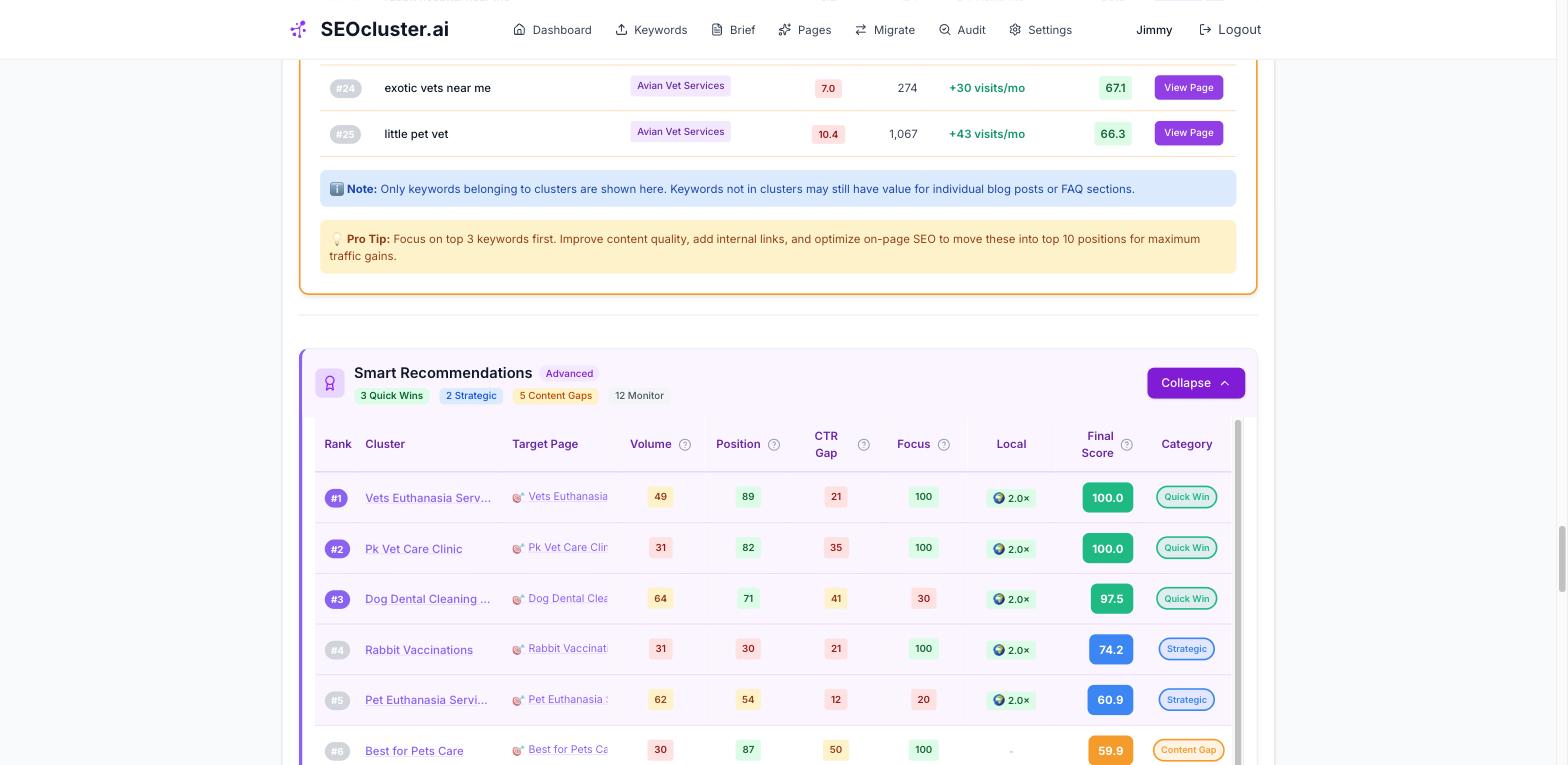Open Dog Dental Cleaning cluster link
Image resolution: width=1568 pixels, height=765 pixels.
coord(428,599)
